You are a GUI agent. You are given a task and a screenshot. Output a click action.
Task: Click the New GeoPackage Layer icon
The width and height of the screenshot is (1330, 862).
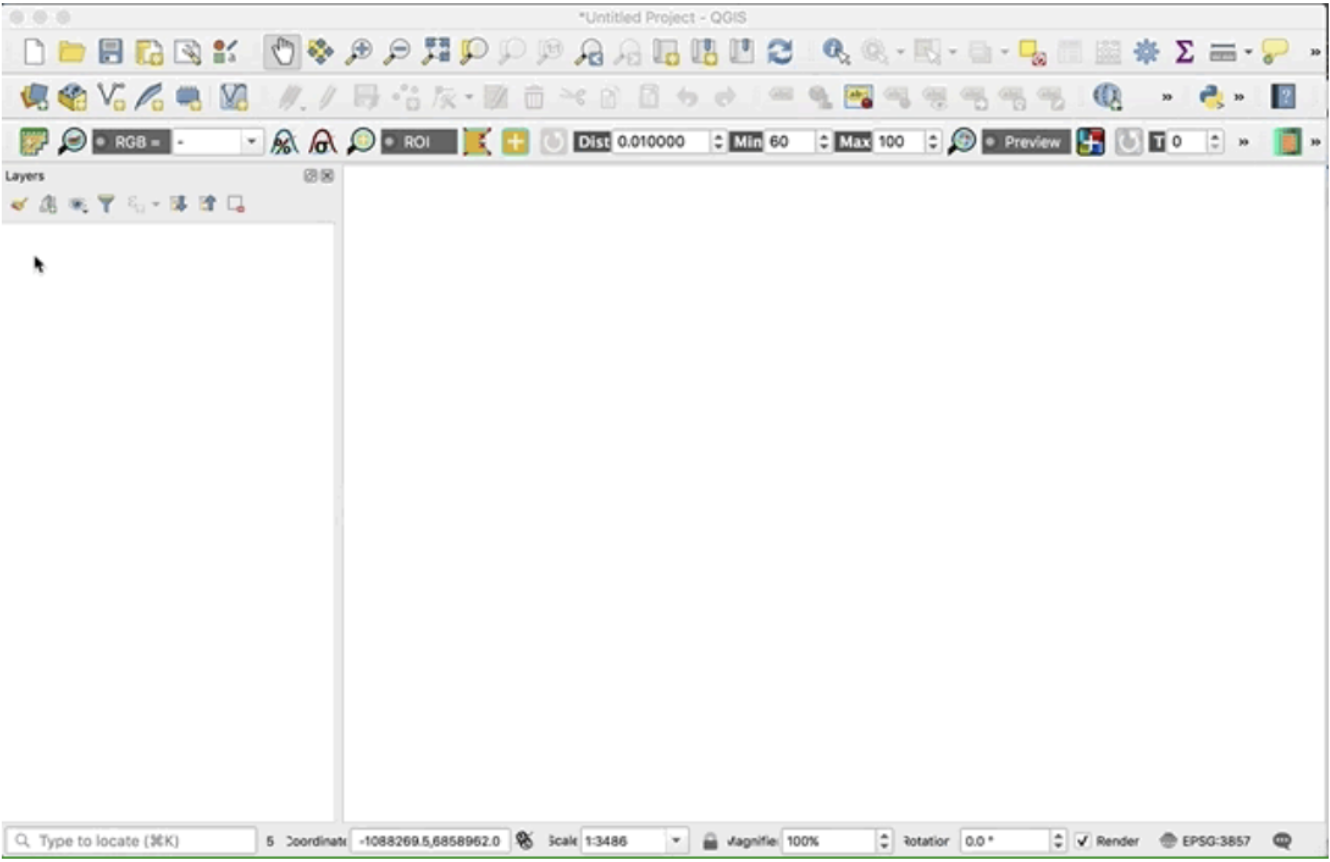(x=72, y=97)
